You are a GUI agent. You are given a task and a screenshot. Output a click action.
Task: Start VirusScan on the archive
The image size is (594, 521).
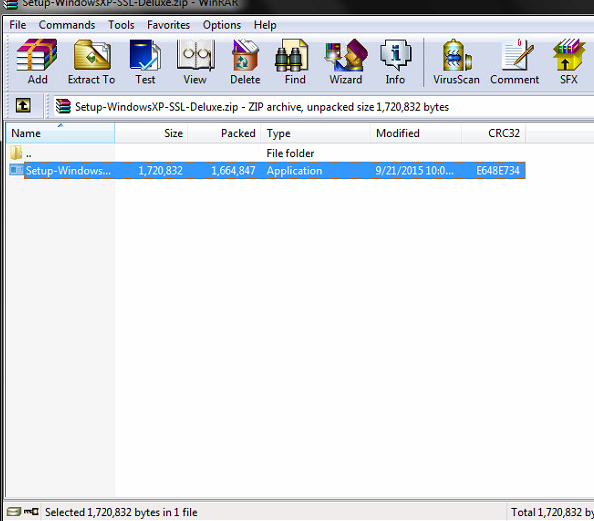pos(456,62)
